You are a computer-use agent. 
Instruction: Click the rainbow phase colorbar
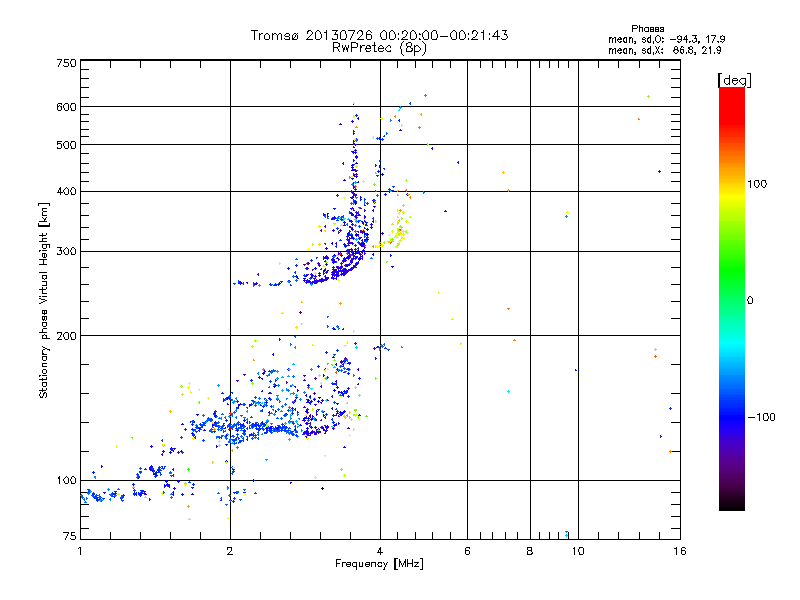point(732,298)
